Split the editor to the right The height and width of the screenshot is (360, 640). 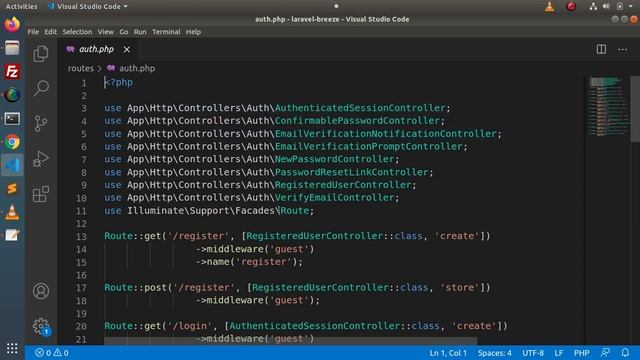[x=601, y=49]
